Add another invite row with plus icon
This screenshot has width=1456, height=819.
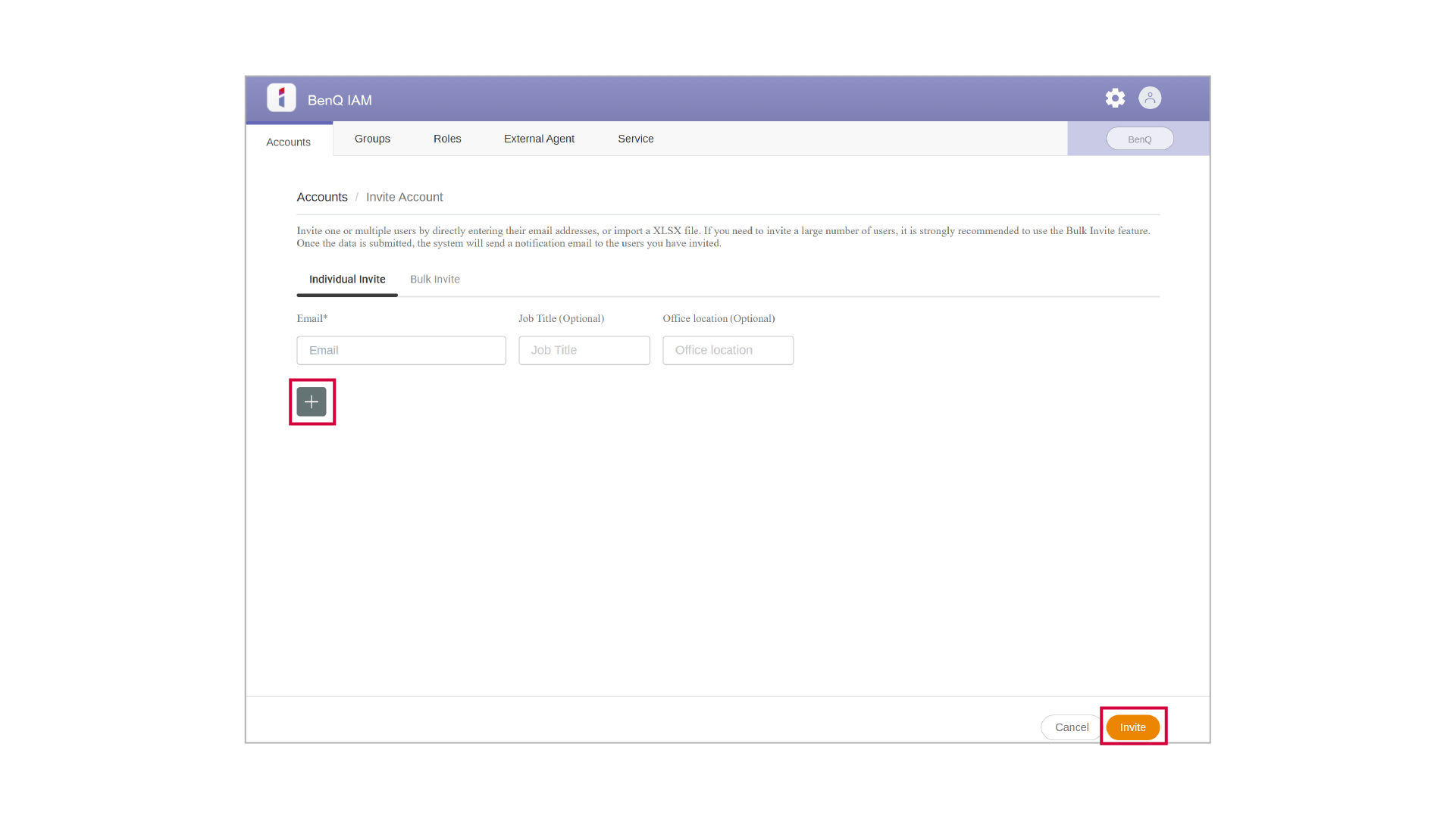(x=312, y=402)
